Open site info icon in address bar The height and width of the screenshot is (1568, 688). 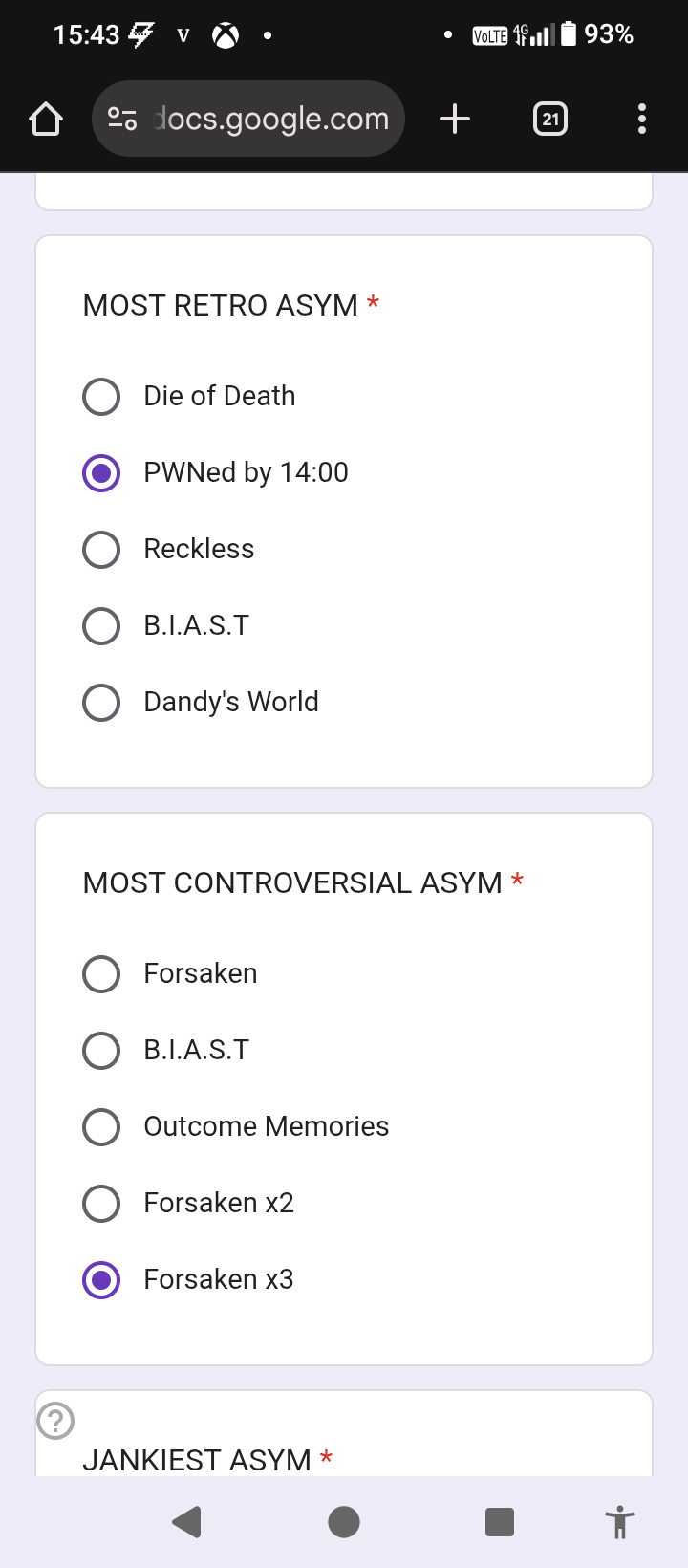122,120
